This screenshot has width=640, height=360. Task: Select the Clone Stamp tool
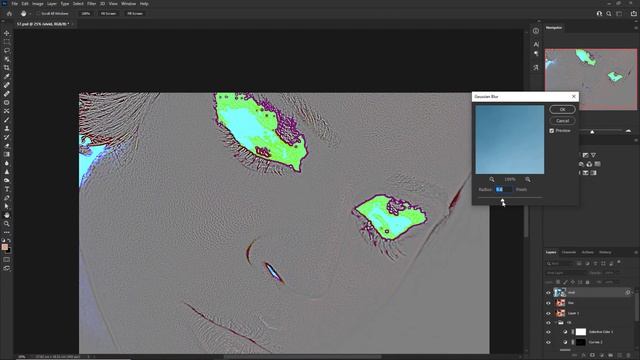click(x=7, y=128)
